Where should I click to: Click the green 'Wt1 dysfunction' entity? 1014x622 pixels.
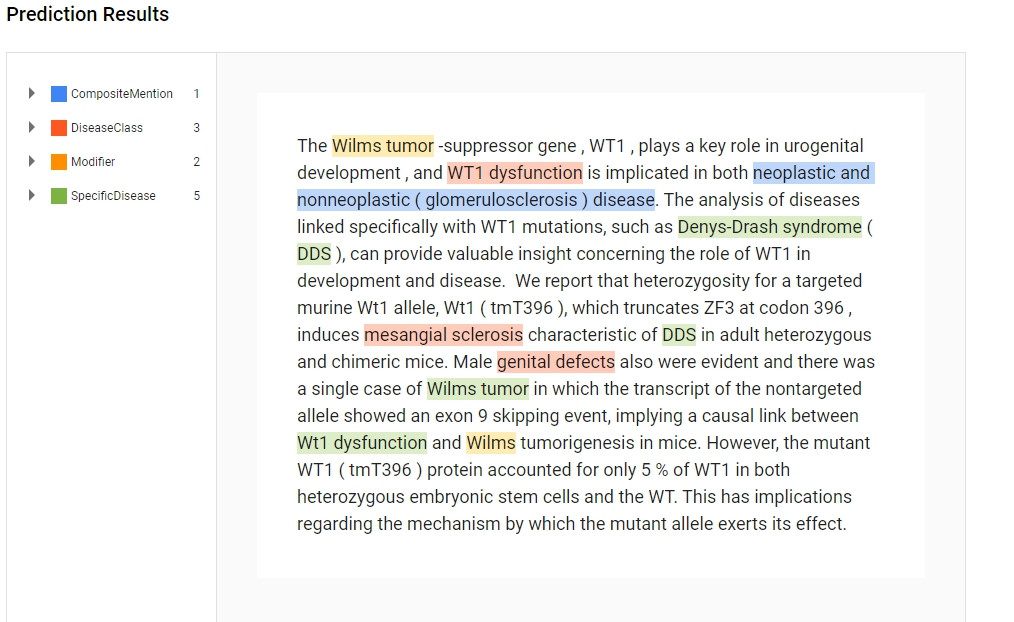(x=361, y=443)
